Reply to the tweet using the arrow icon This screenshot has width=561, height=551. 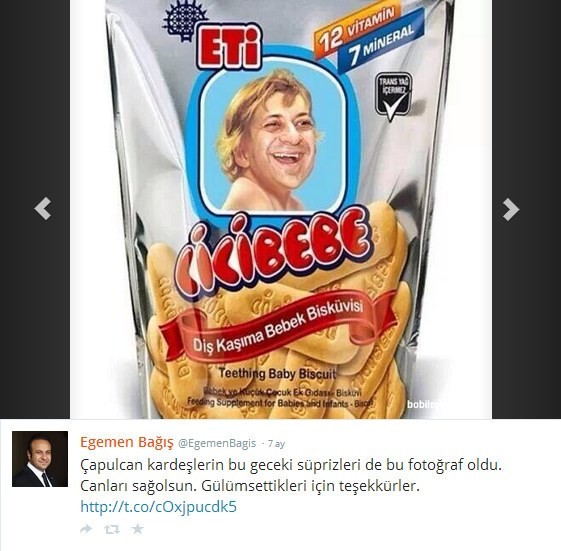tap(86, 529)
